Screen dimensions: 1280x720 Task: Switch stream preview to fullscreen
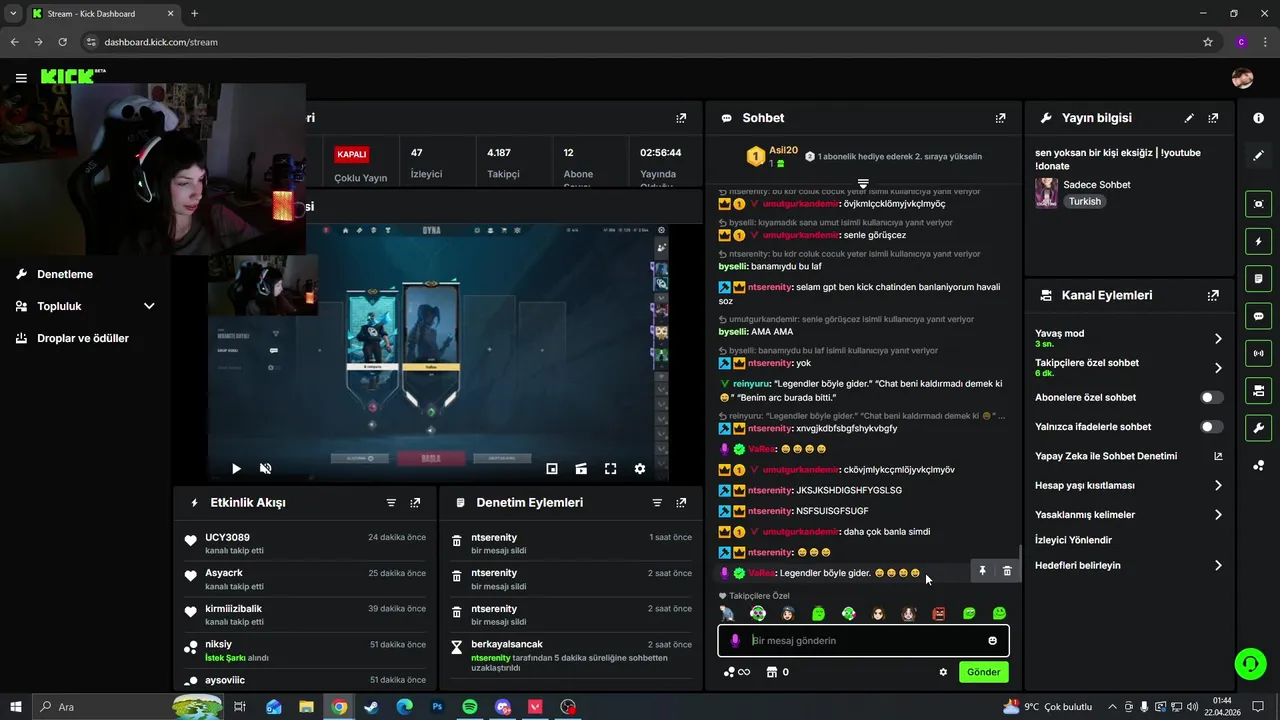tap(611, 468)
